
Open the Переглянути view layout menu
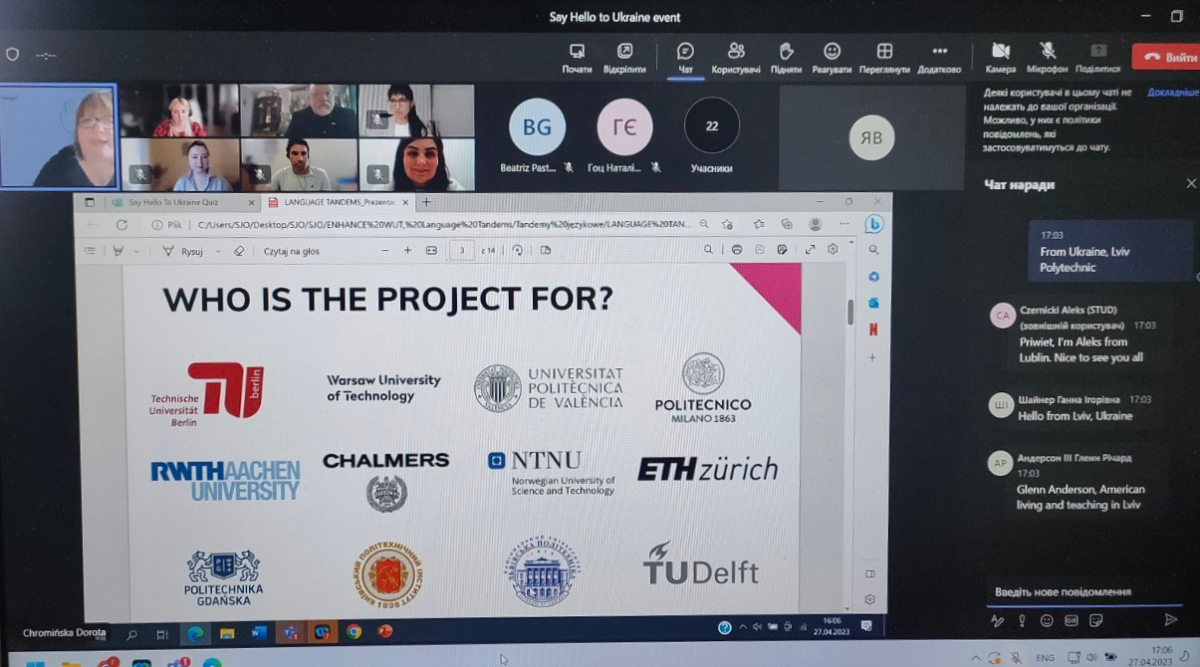coord(884,52)
